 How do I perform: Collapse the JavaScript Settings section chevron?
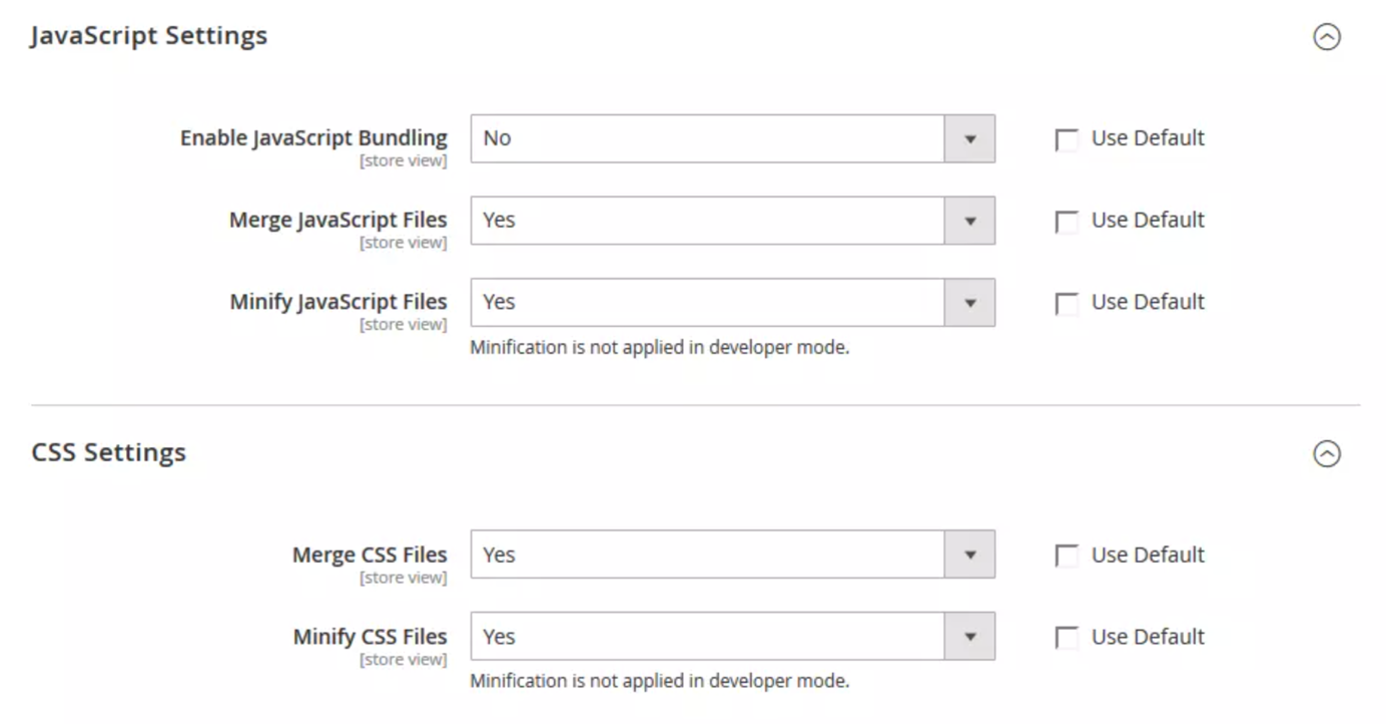pyautogui.click(x=1328, y=37)
